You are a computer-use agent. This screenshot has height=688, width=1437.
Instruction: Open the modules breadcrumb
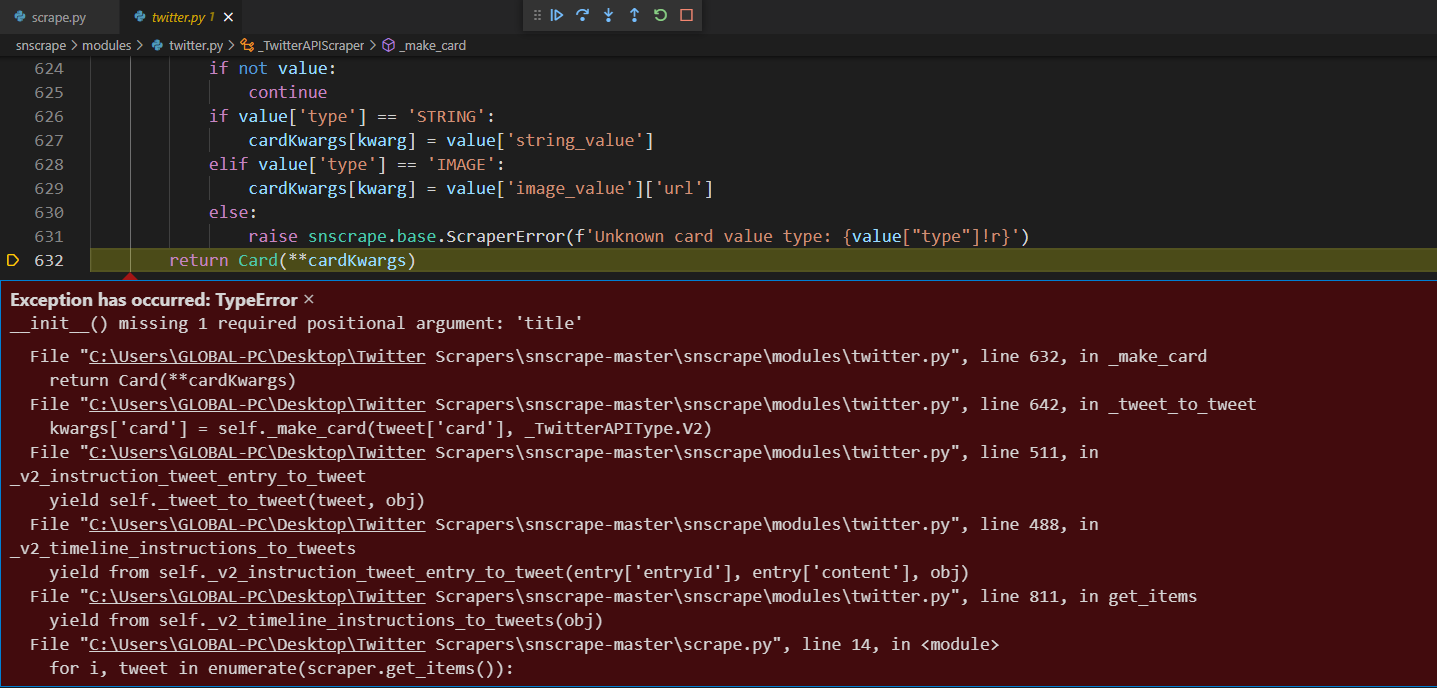tap(107, 45)
